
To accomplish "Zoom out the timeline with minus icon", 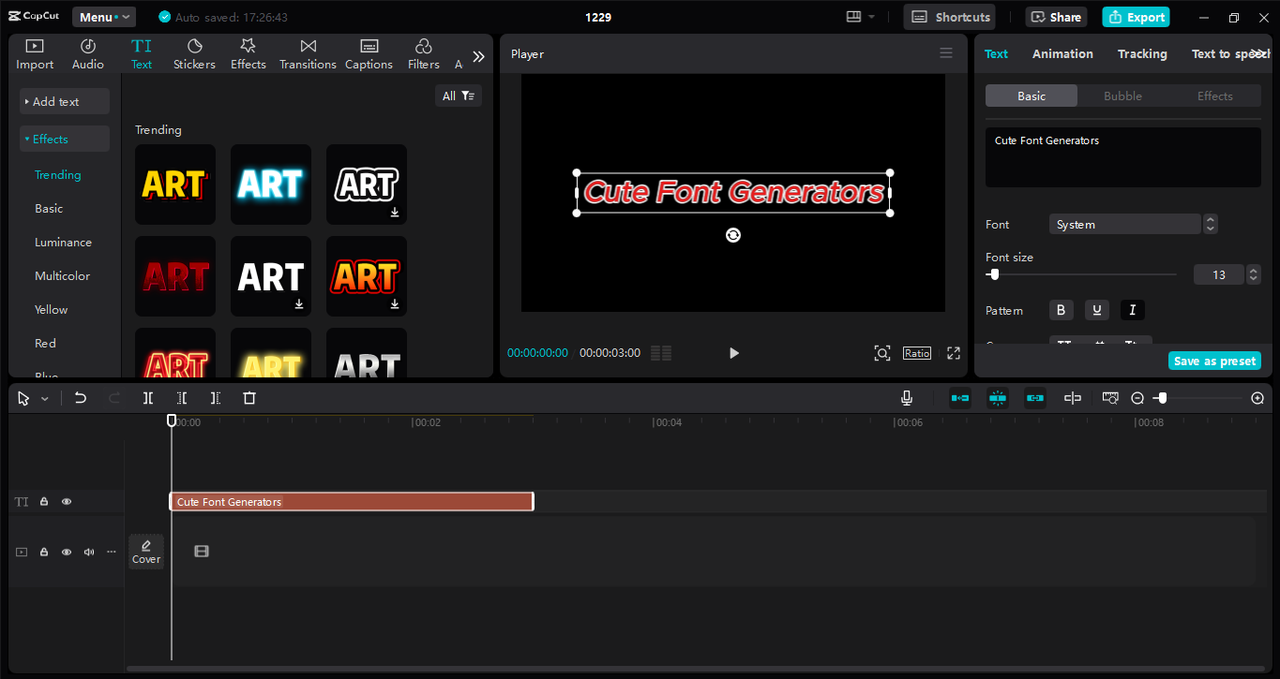I will point(1138,398).
